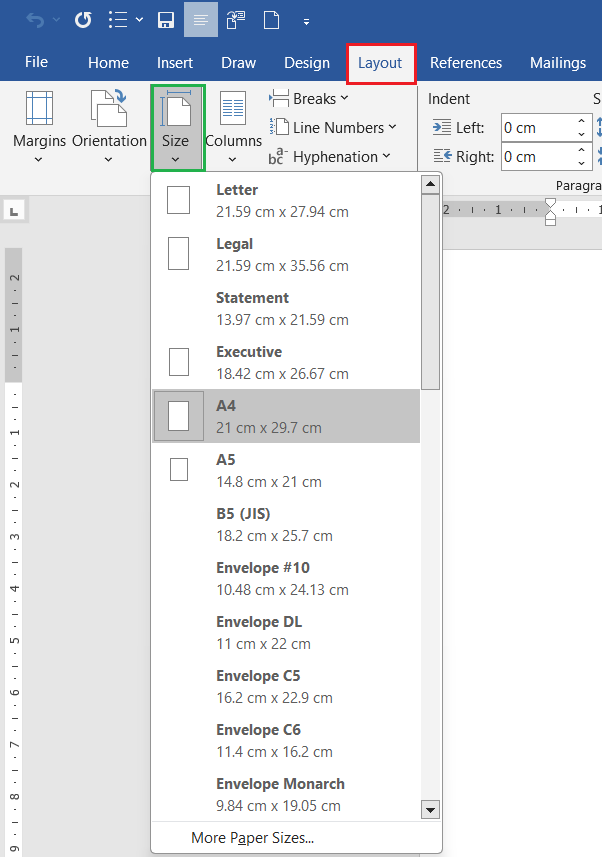The height and width of the screenshot is (857, 602).
Task: Select the Layout tab
Action: [381, 63]
